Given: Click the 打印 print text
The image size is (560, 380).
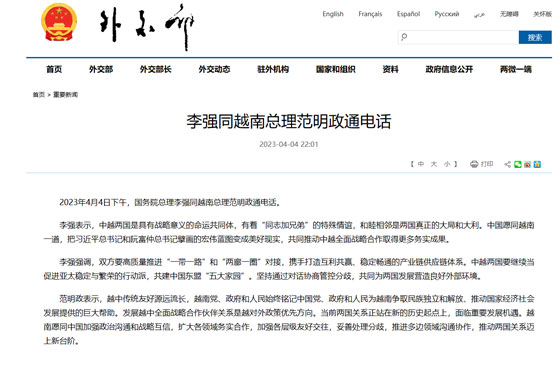Looking at the screenshot, I should [487, 164].
